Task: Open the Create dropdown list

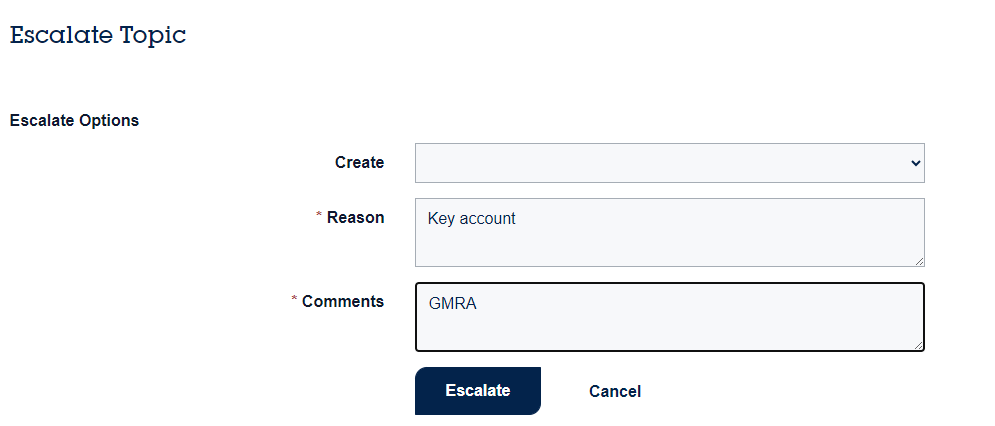Action: click(x=669, y=163)
